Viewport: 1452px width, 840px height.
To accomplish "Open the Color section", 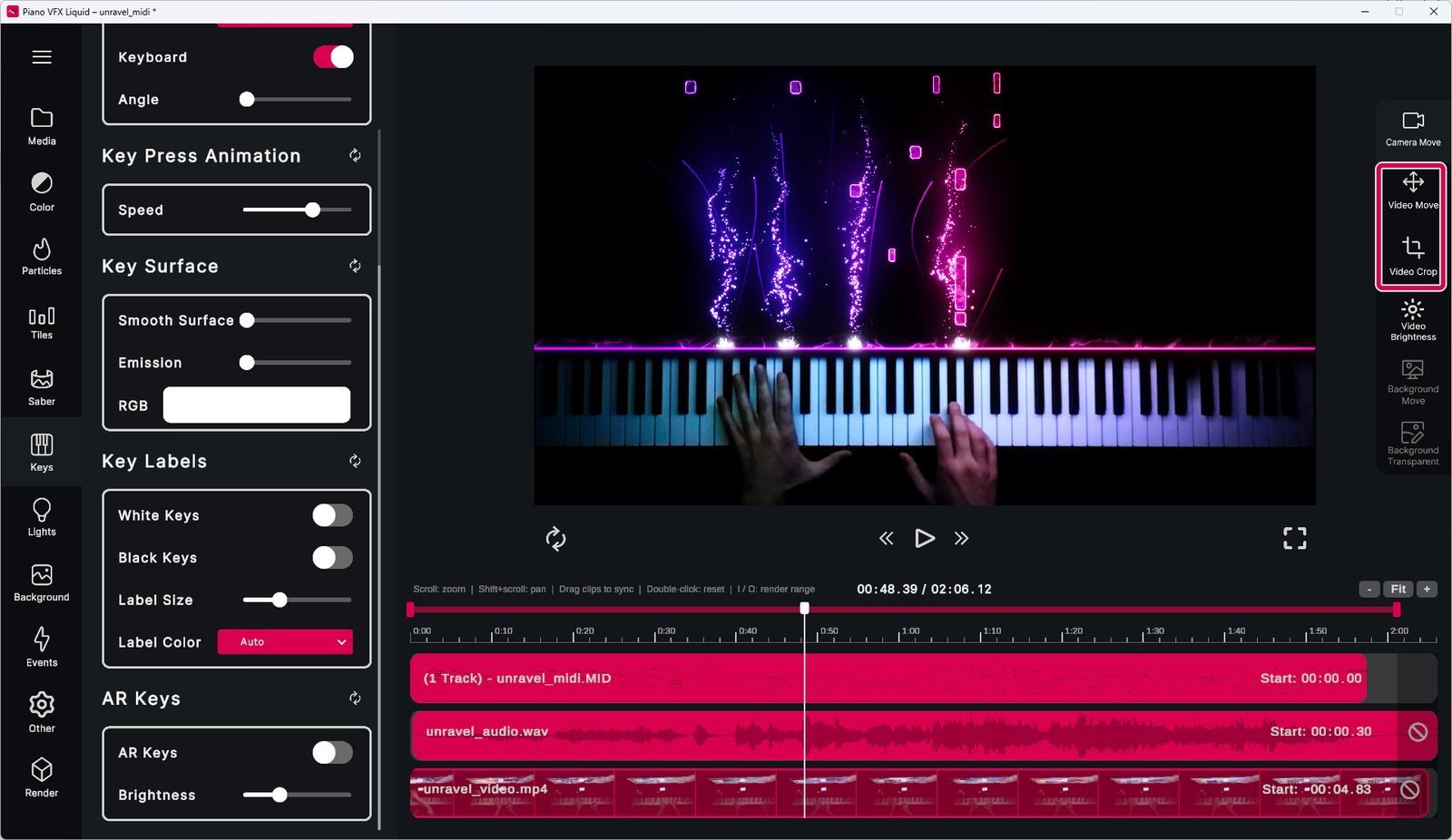I will point(42,192).
